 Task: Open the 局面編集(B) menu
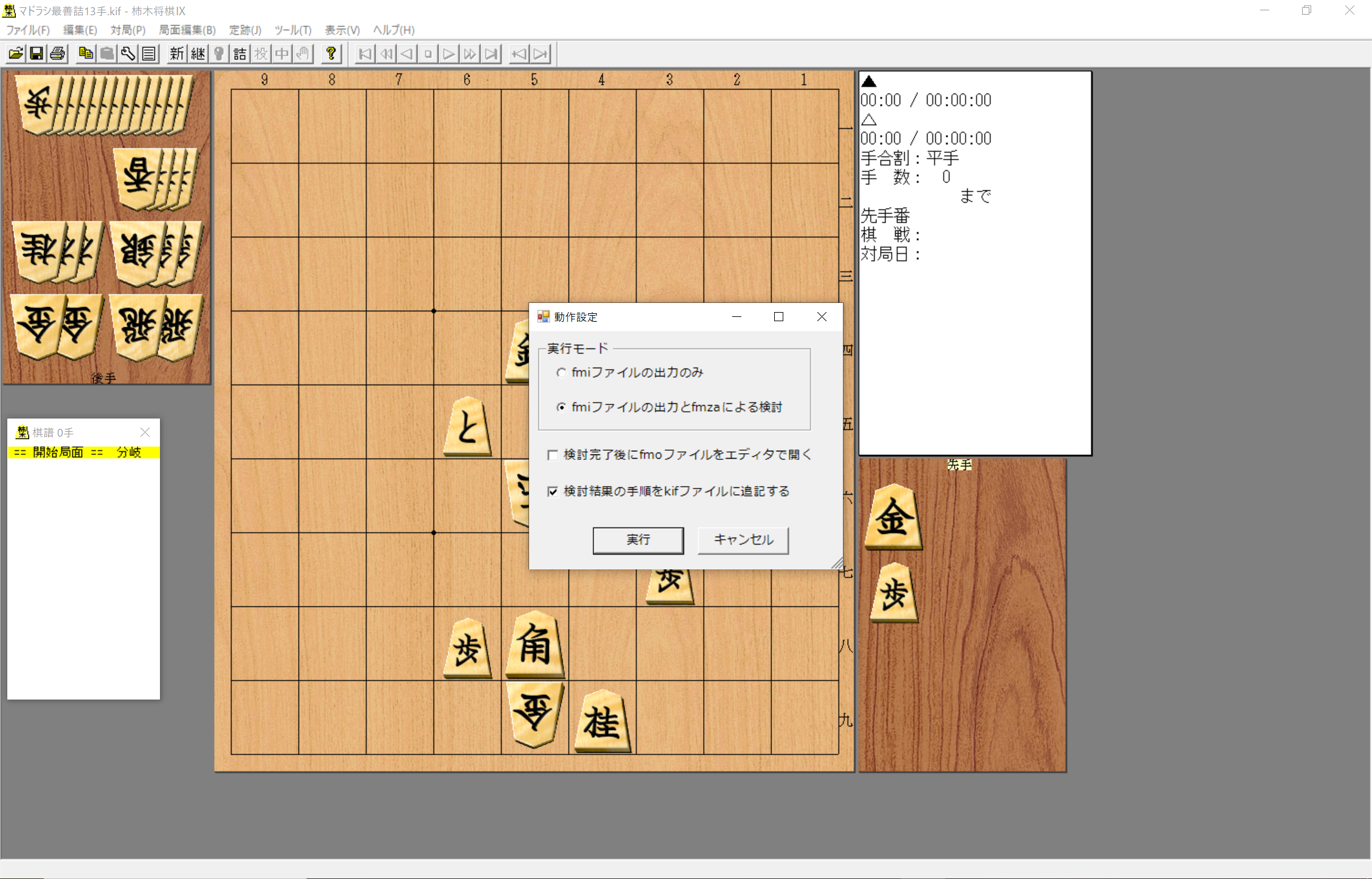(x=187, y=30)
